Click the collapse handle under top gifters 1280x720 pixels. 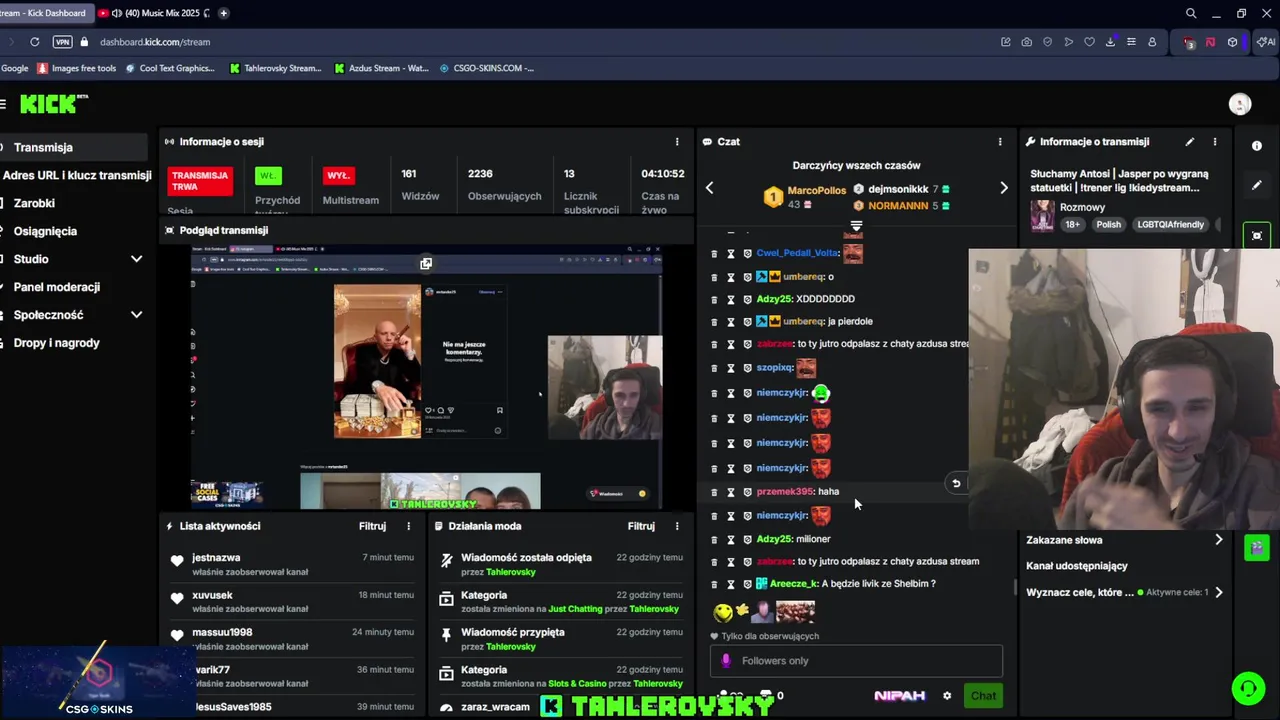tap(856, 227)
